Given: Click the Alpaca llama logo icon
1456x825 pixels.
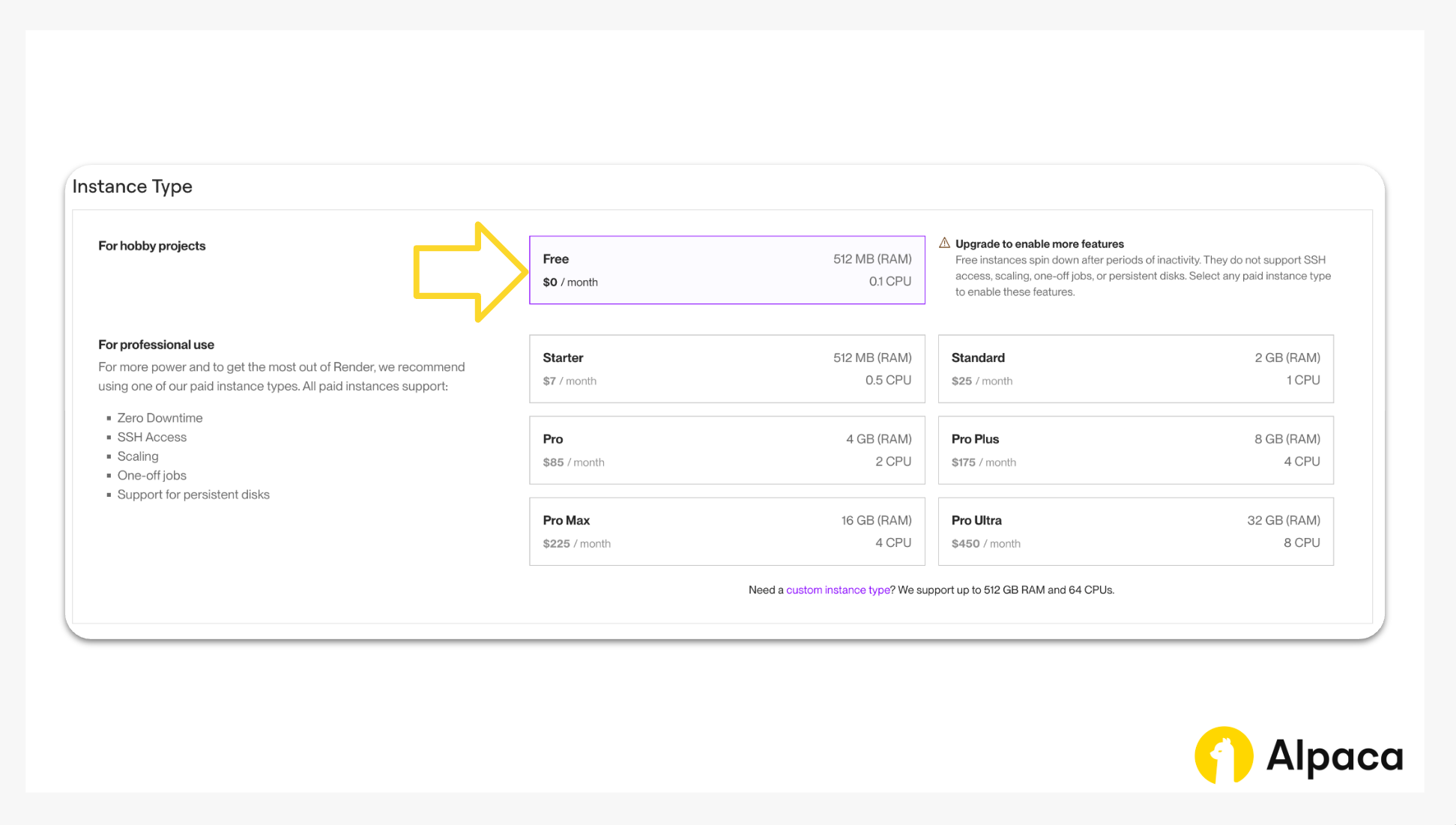Looking at the screenshot, I should point(1223,755).
